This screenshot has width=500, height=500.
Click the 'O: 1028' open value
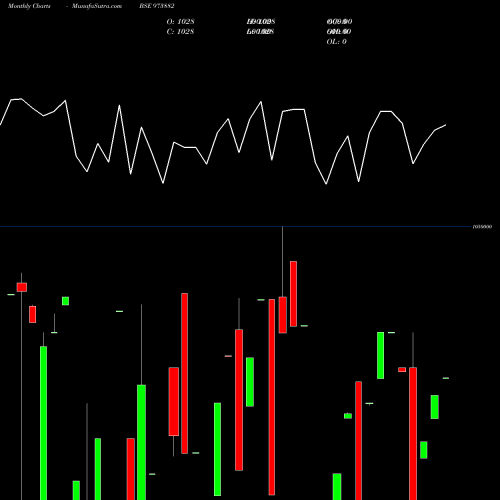[x=180, y=22]
